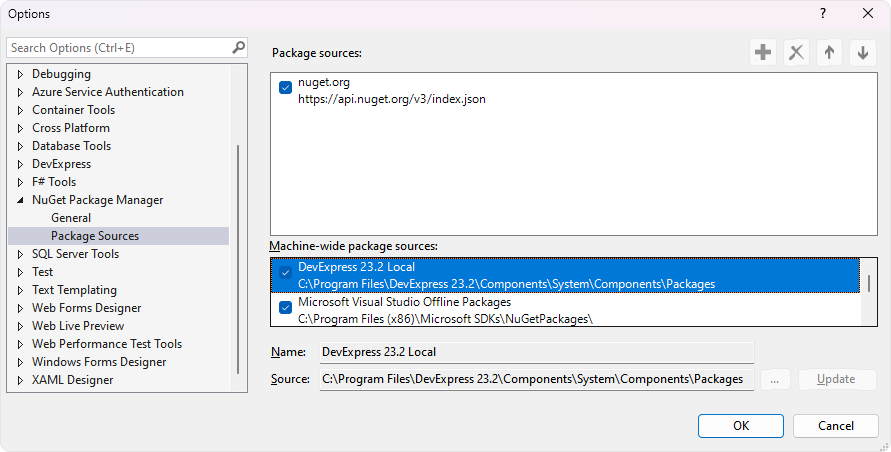Expand the F# Tools node
This screenshot has height=452, width=891.
point(20,182)
